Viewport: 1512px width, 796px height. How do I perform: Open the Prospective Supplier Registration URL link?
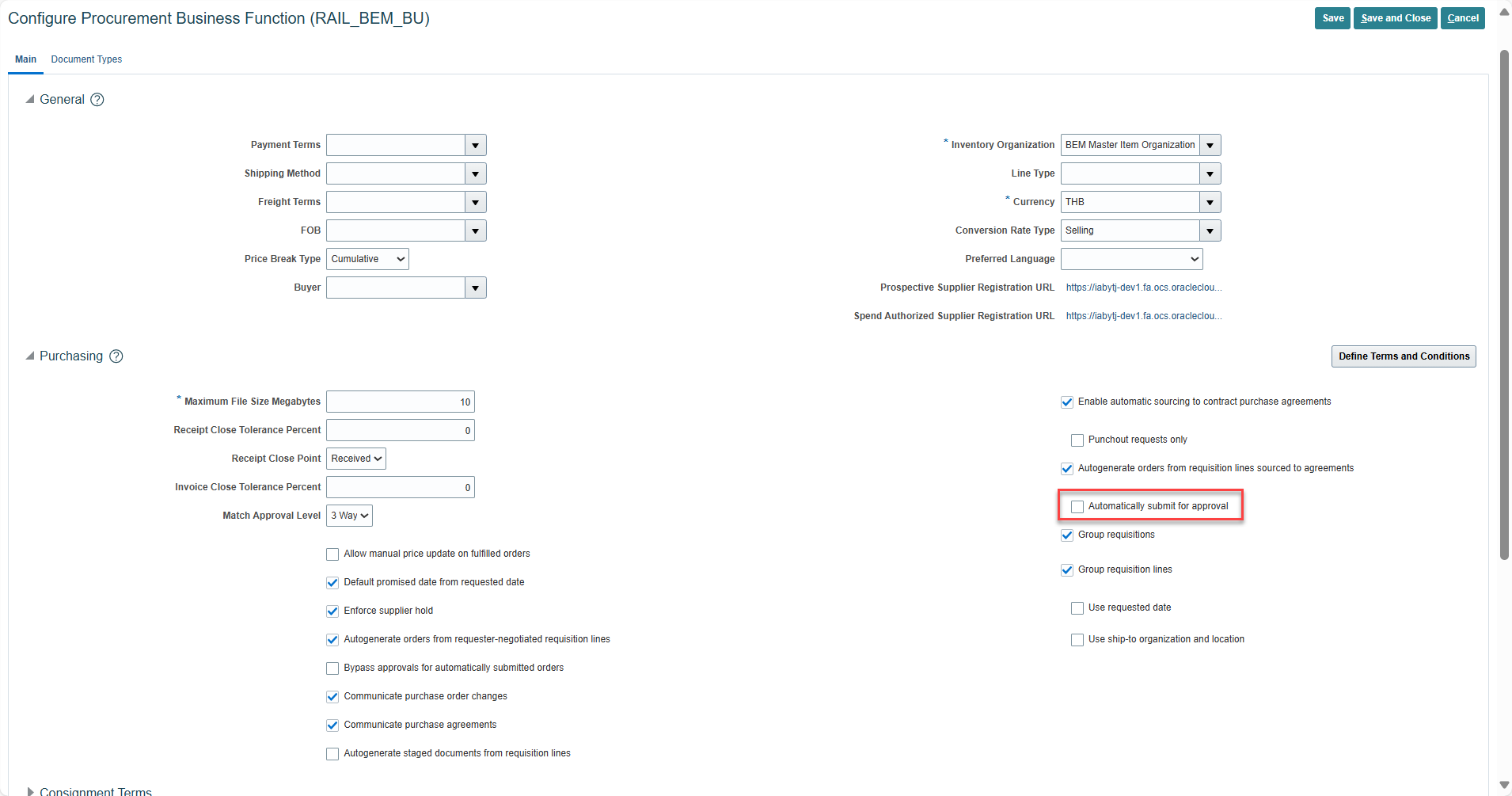click(1144, 287)
